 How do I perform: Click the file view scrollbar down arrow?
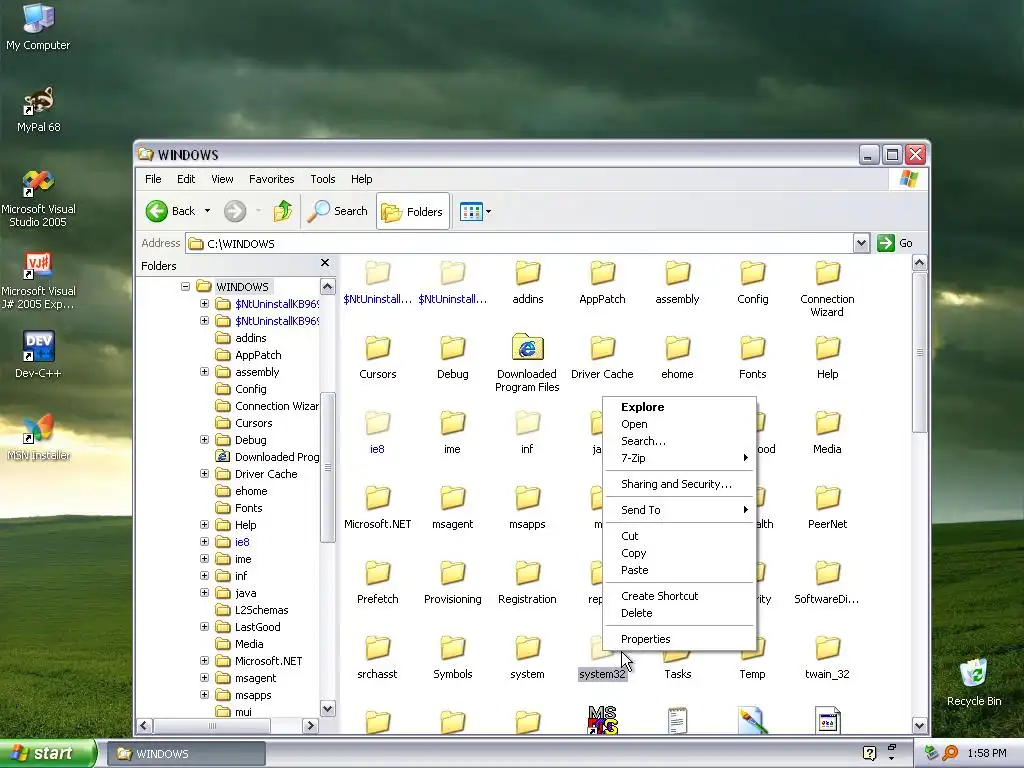[920, 725]
